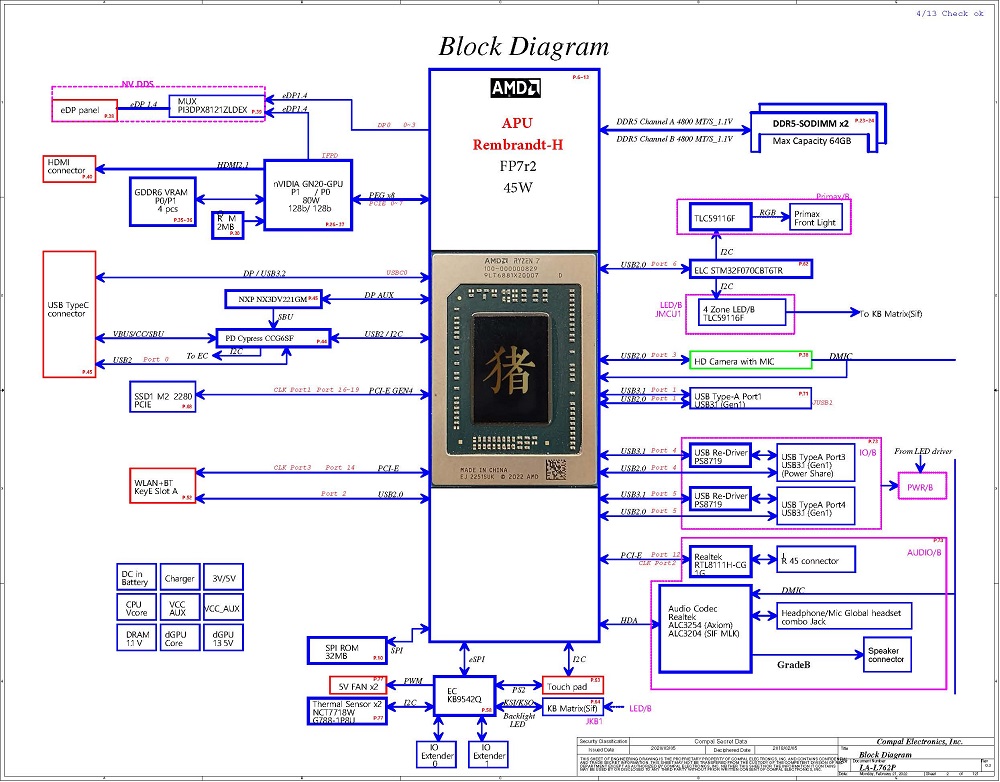Click the nVIDIA GN20-GPU block
The width and height of the screenshot is (1000, 782).
(x=308, y=195)
